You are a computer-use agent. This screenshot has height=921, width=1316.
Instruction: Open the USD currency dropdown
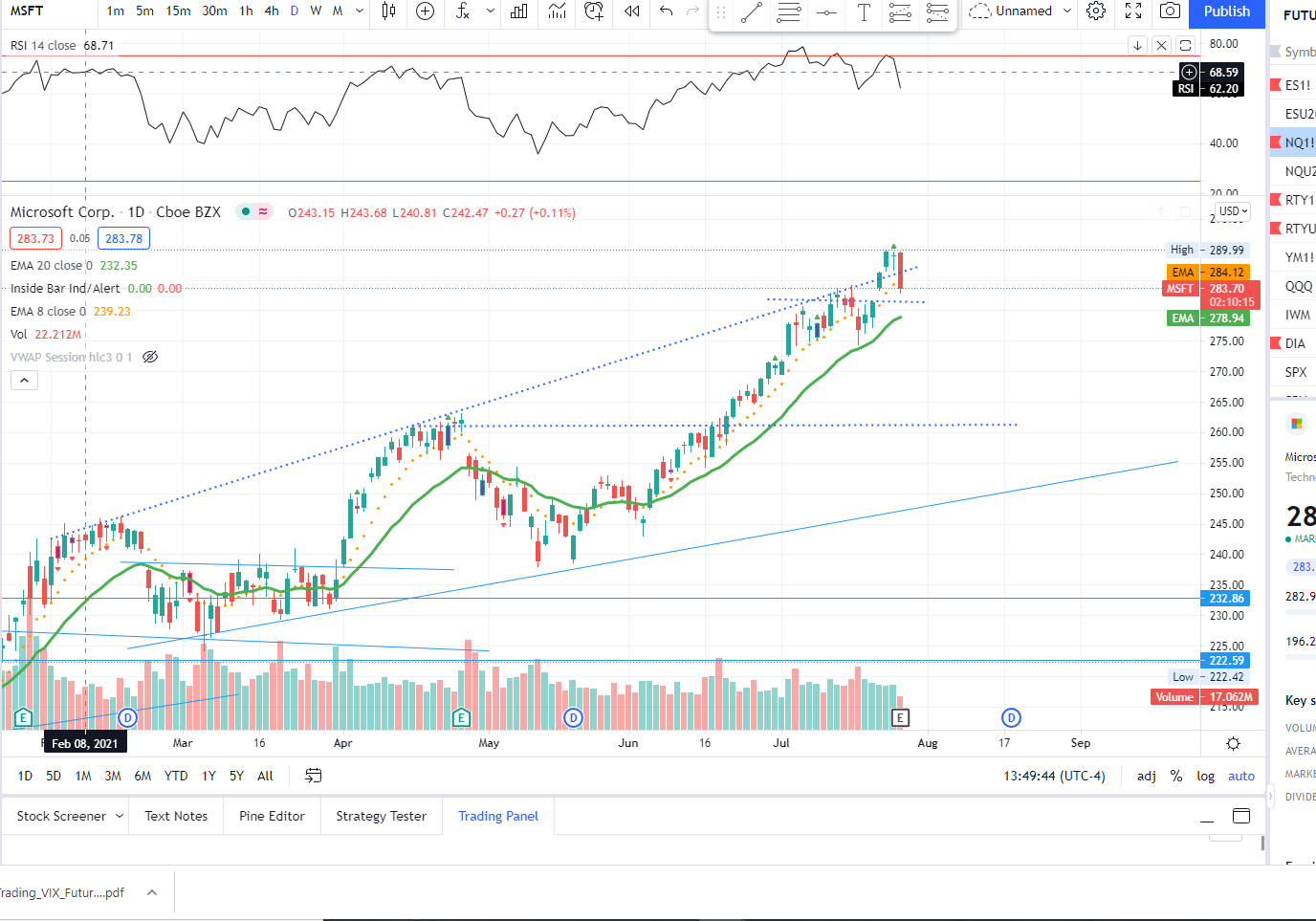click(1234, 211)
